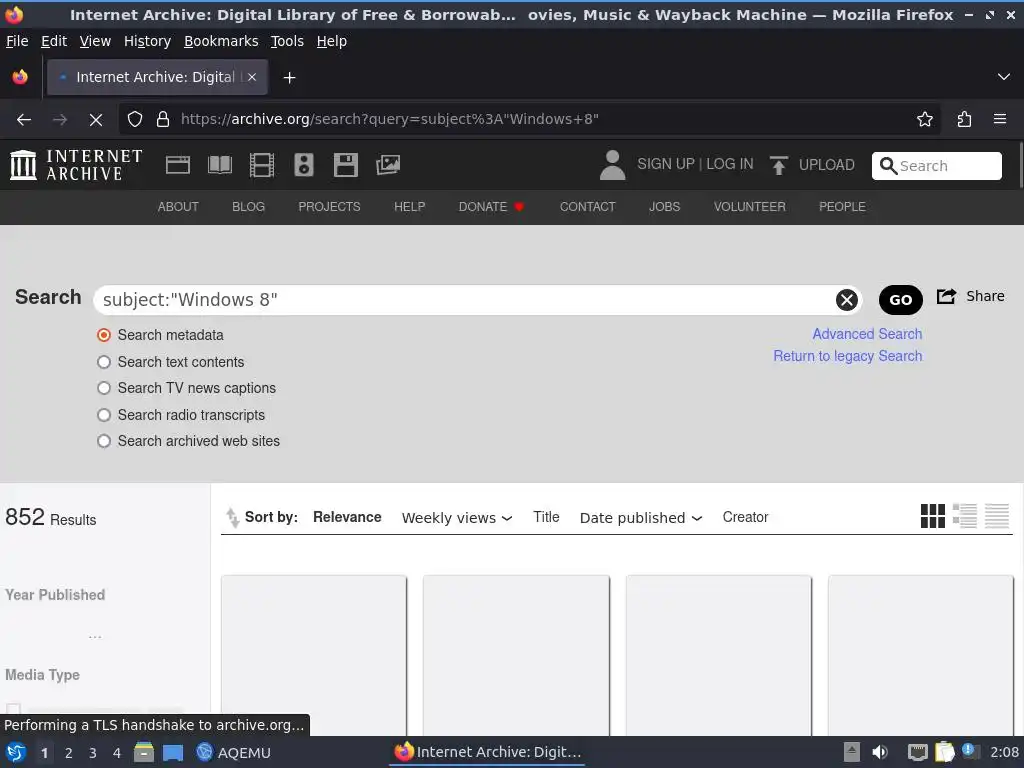Click the Share icon
This screenshot has width=1024, height=768.
(946, 296)
